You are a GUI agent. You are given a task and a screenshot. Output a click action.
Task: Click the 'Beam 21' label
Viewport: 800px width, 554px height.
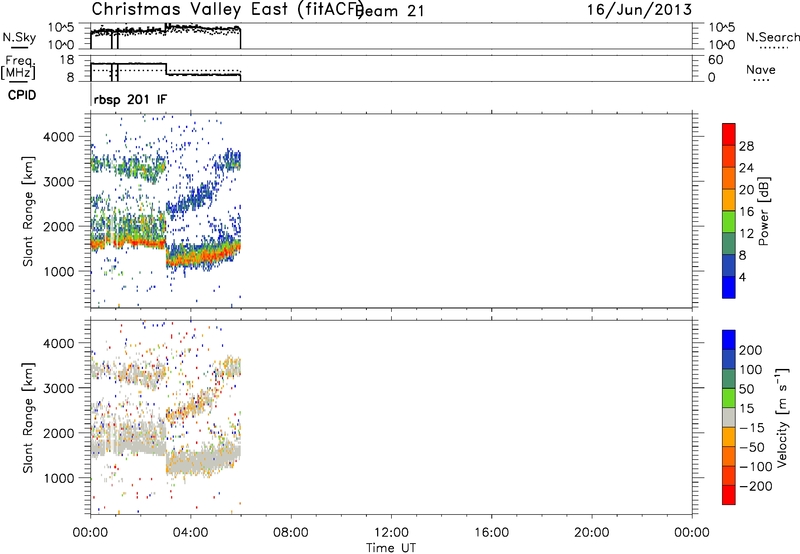(391, 11)
